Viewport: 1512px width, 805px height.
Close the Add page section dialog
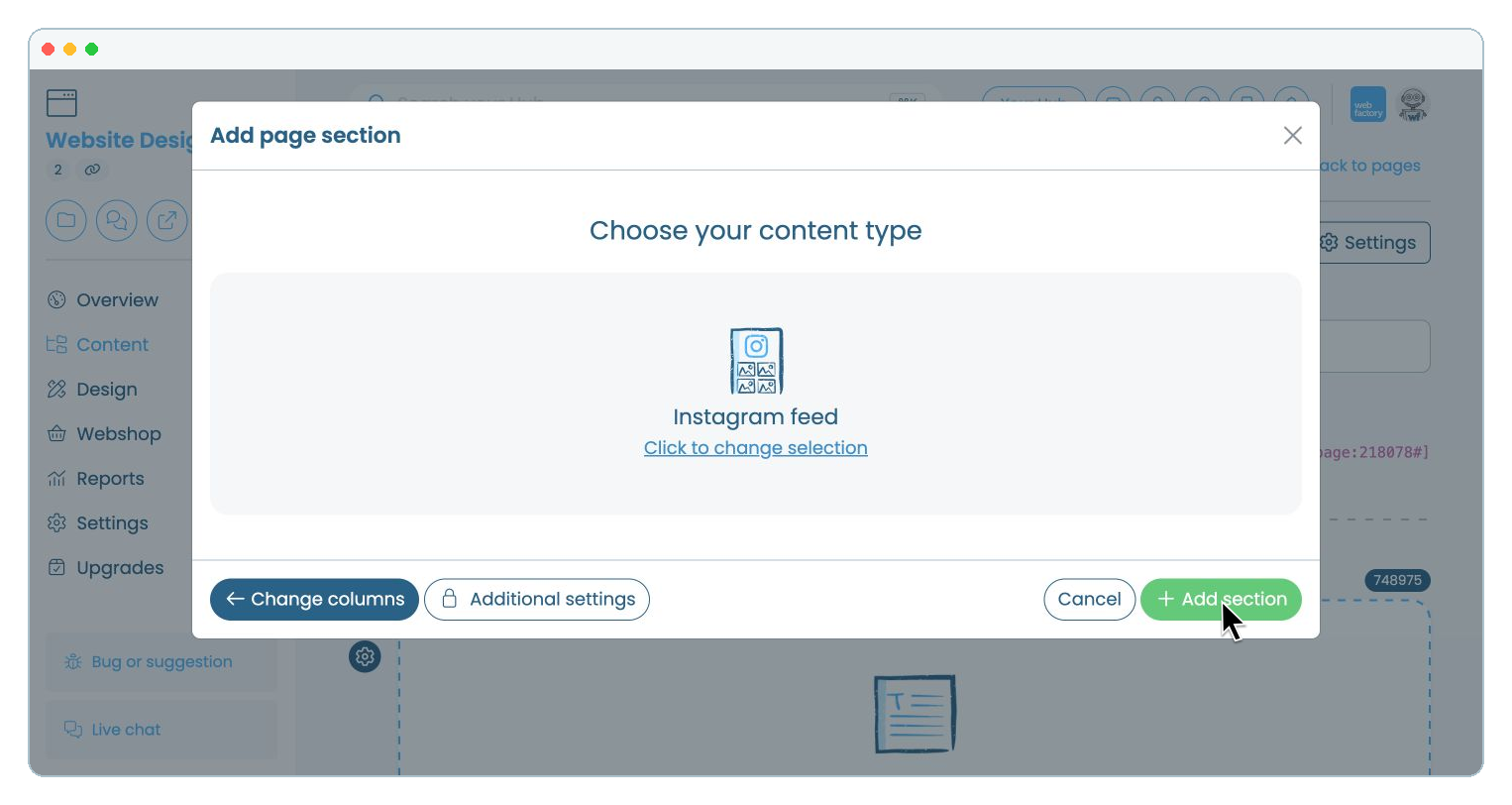pos(1292,136)
